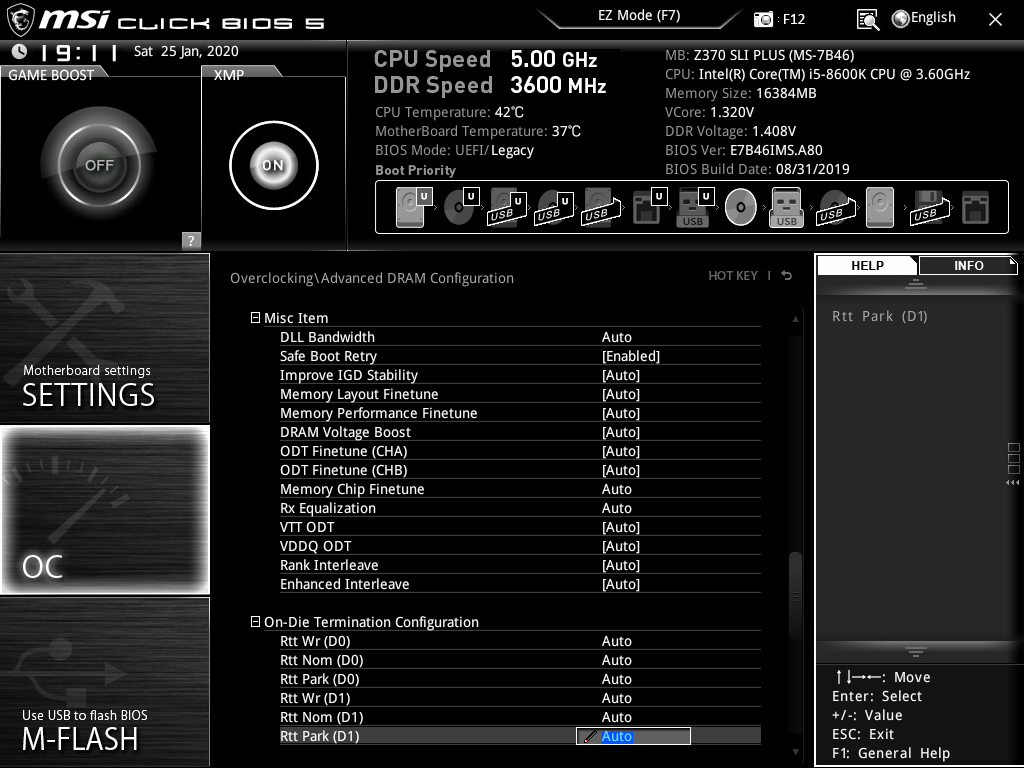Select the UEFI network boot device icon
Image resolution: width=1024 pixels, height=768 pixels.
[650, 208]
